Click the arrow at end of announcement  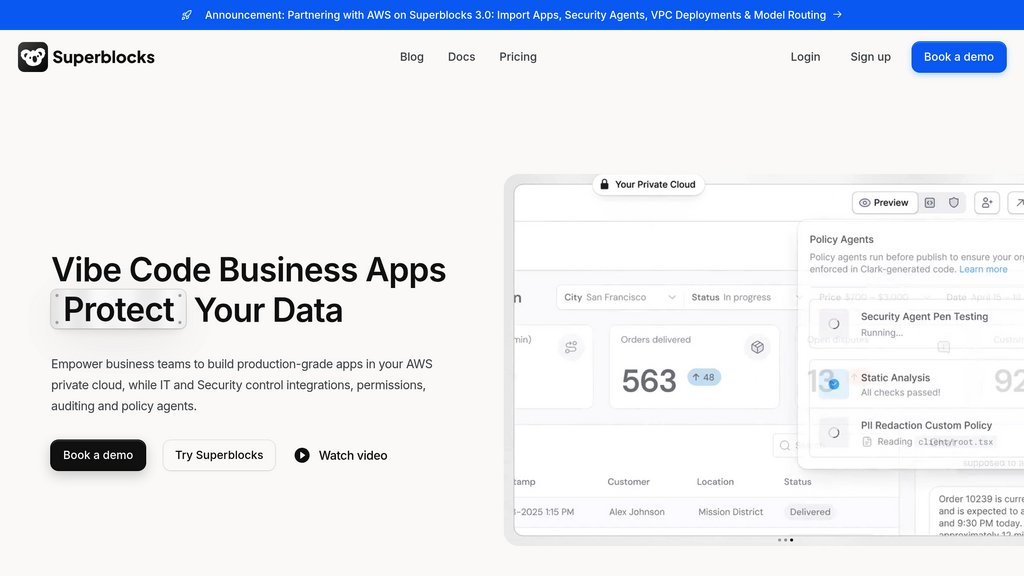[x=837, y=14]
